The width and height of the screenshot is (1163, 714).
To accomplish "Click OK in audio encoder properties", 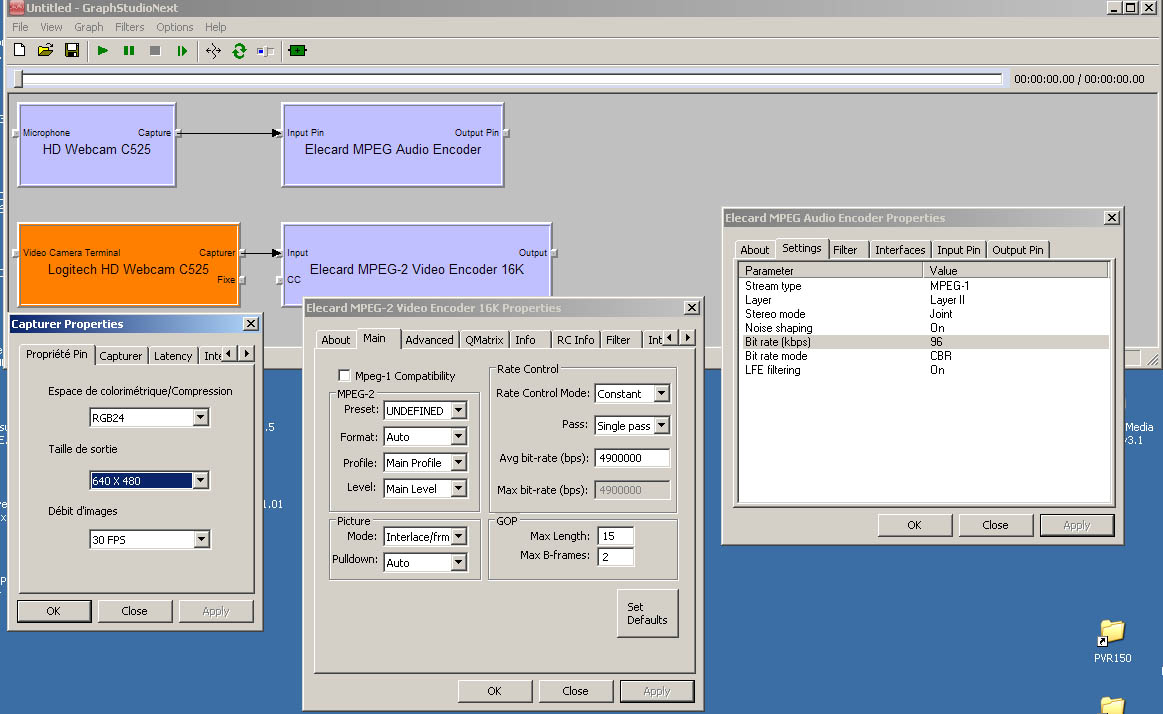I will click(x=915, y=525).
